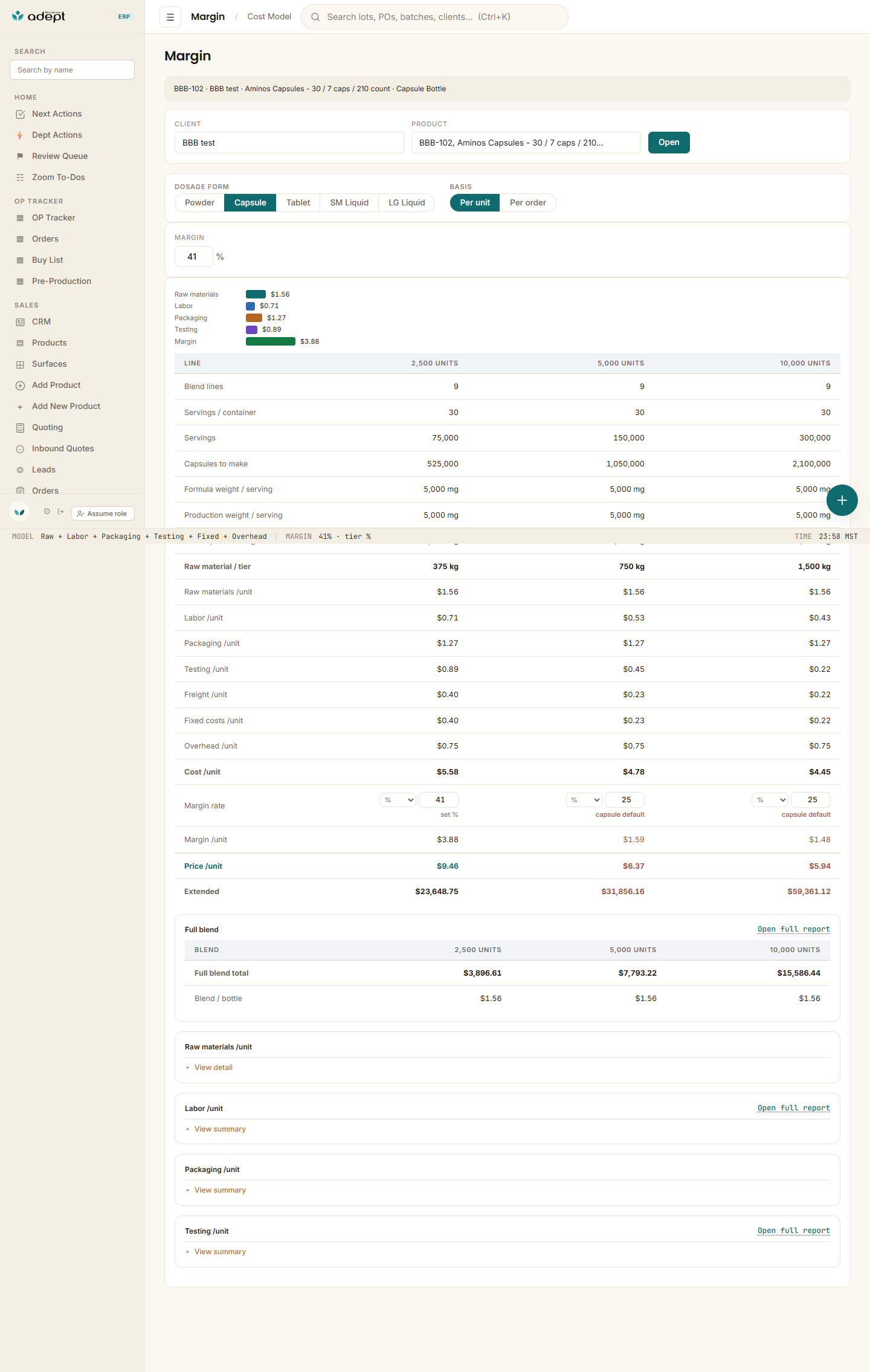Open margin rate type dropdown for 10,000 units
This screenshot has width=870, height=1372.
[770, 800]
